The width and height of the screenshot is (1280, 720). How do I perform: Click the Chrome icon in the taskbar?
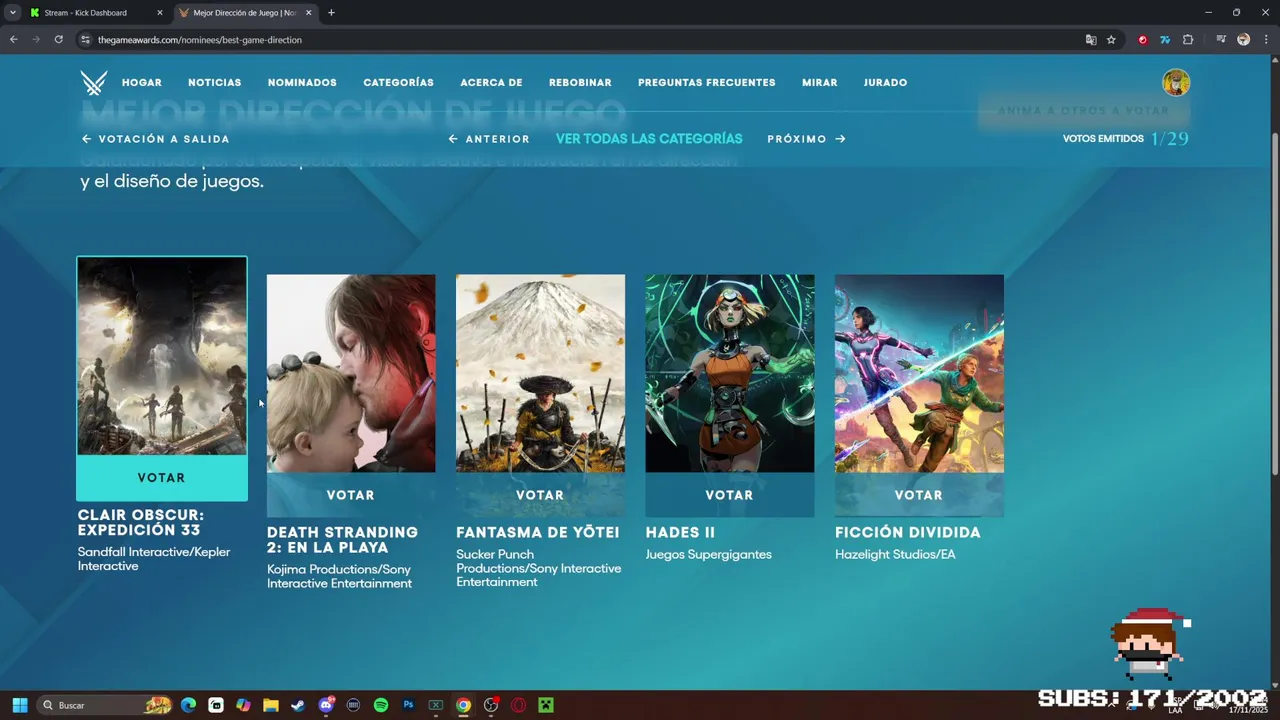[463, 705]
